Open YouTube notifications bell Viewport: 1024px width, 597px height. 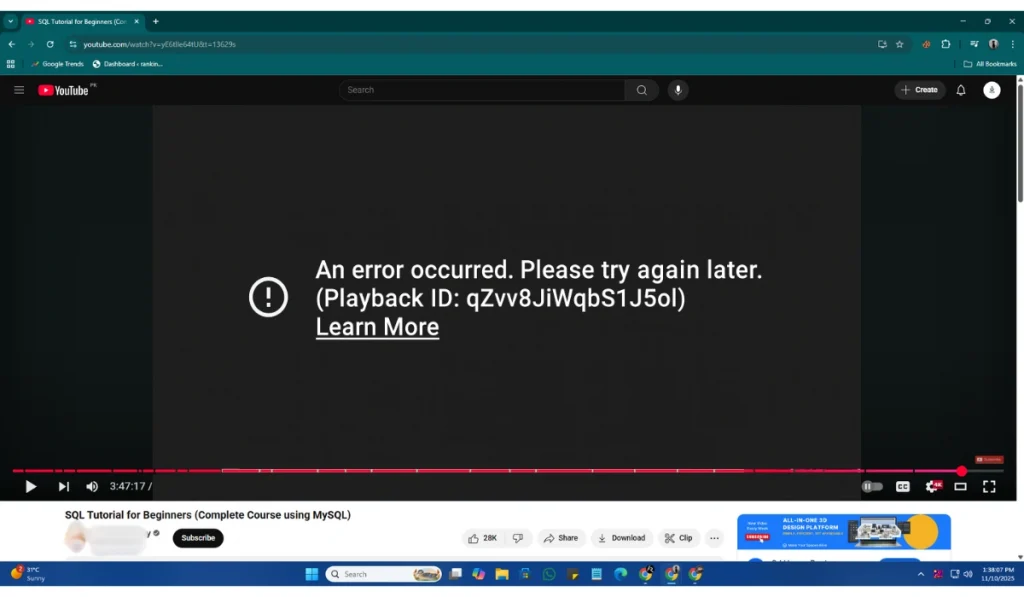pos(961,90)
